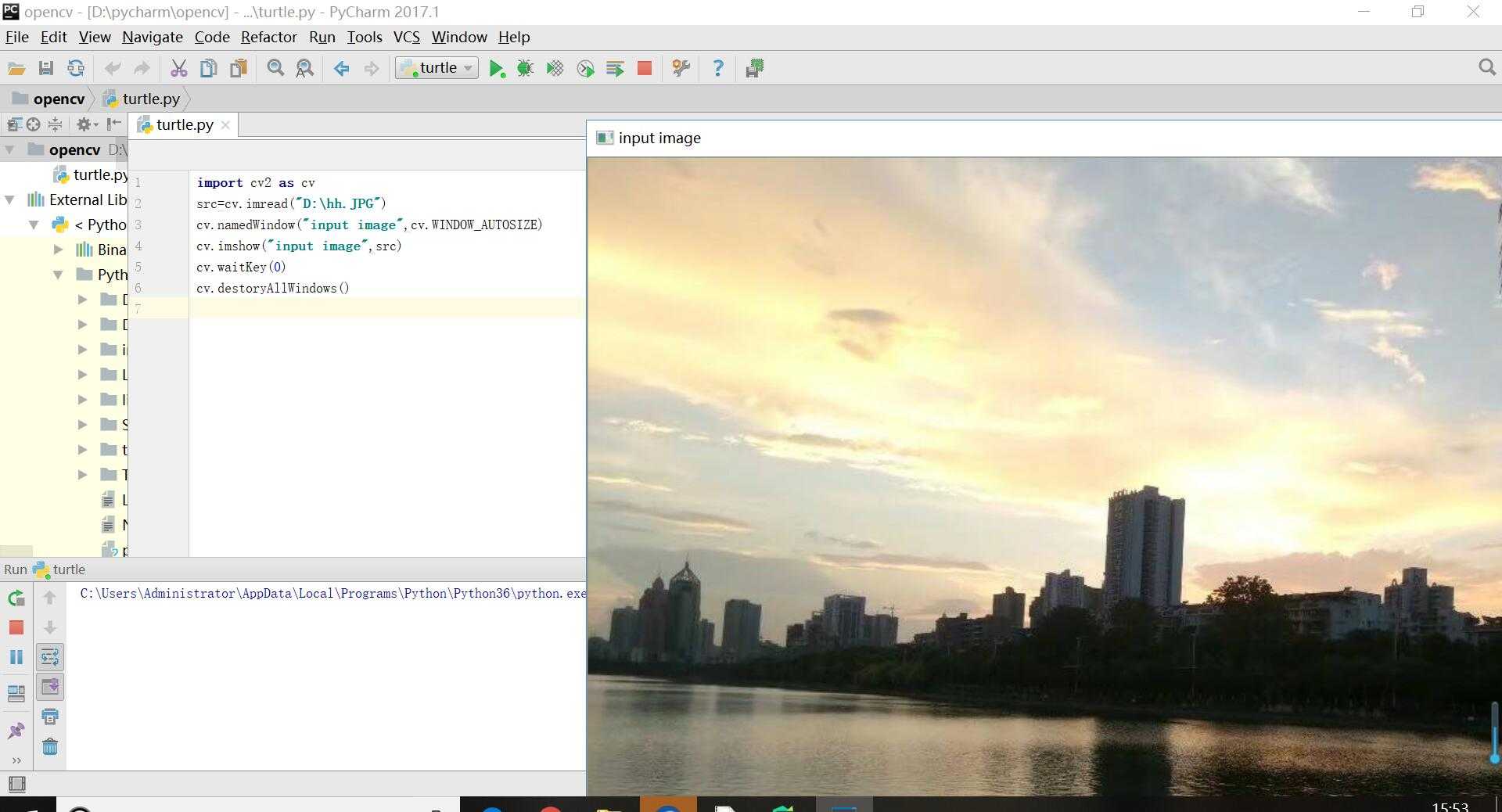The width and height of the screenshot is (1502, 812).
Task: Clear console with the trash icon
Action: pyautogui.click(x=50, y=746)
